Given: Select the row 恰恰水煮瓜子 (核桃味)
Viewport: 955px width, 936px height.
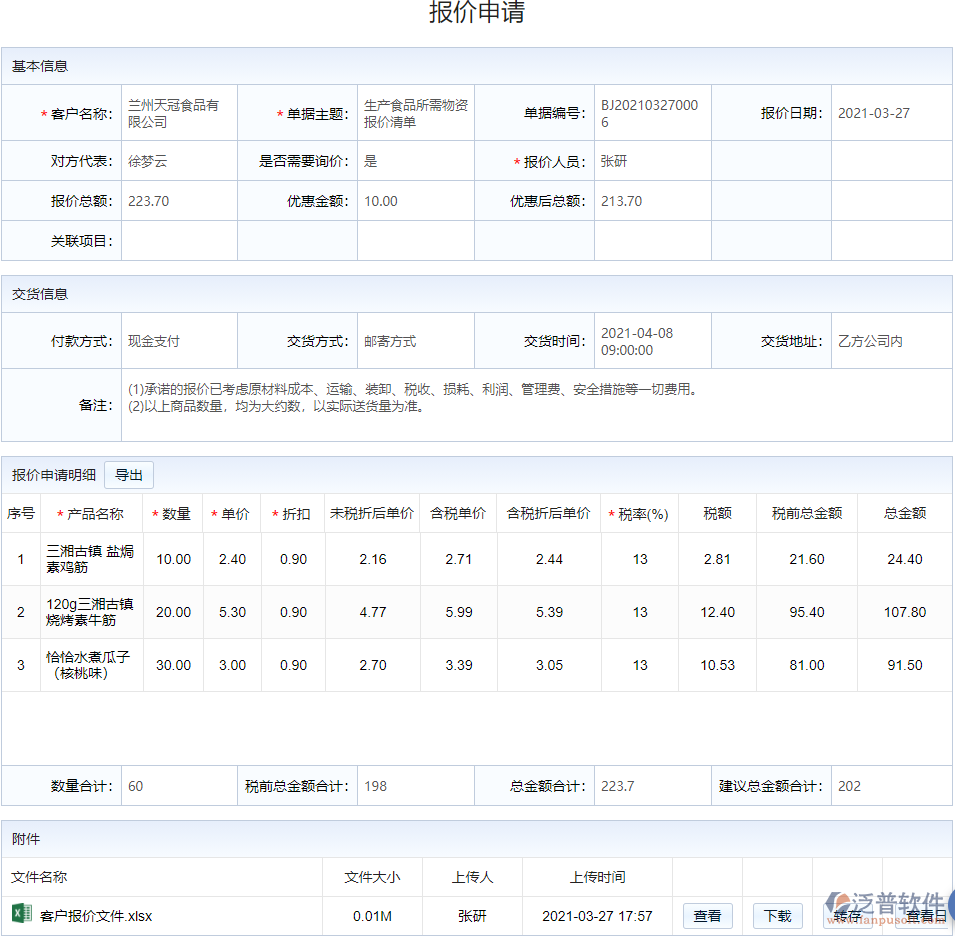Looking at the screenshot, I should (x=90, y=664).
